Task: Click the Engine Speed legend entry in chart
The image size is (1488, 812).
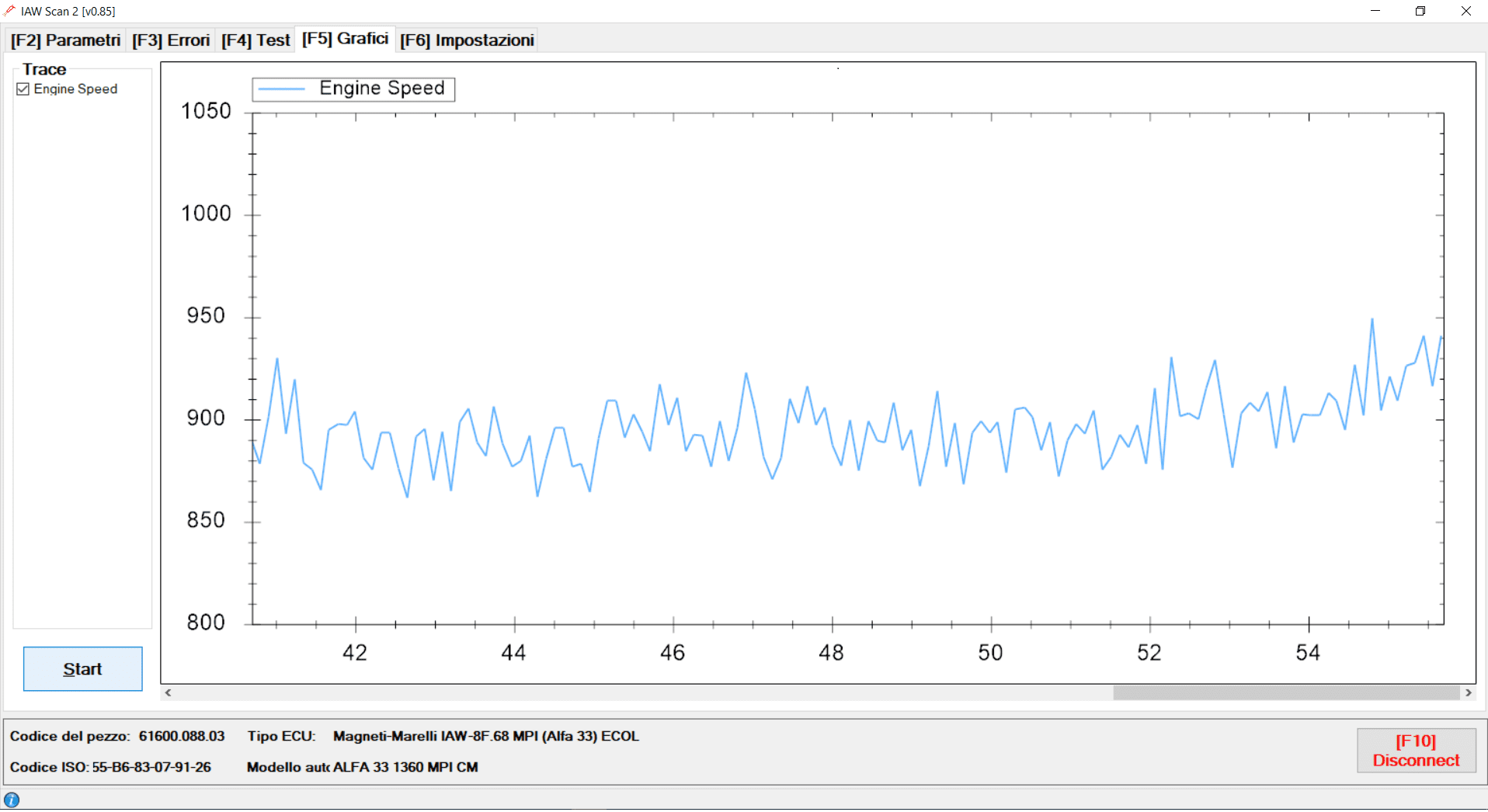Action: tap(353, 89)
